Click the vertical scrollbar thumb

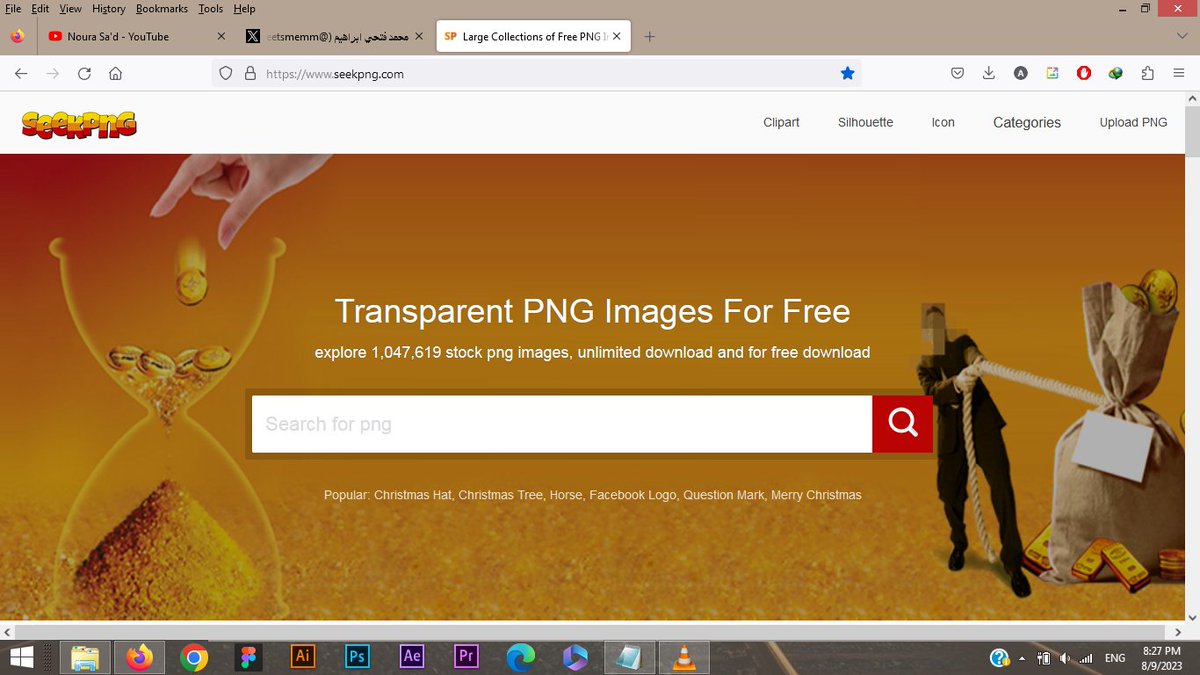click(x=1192, y=132)
